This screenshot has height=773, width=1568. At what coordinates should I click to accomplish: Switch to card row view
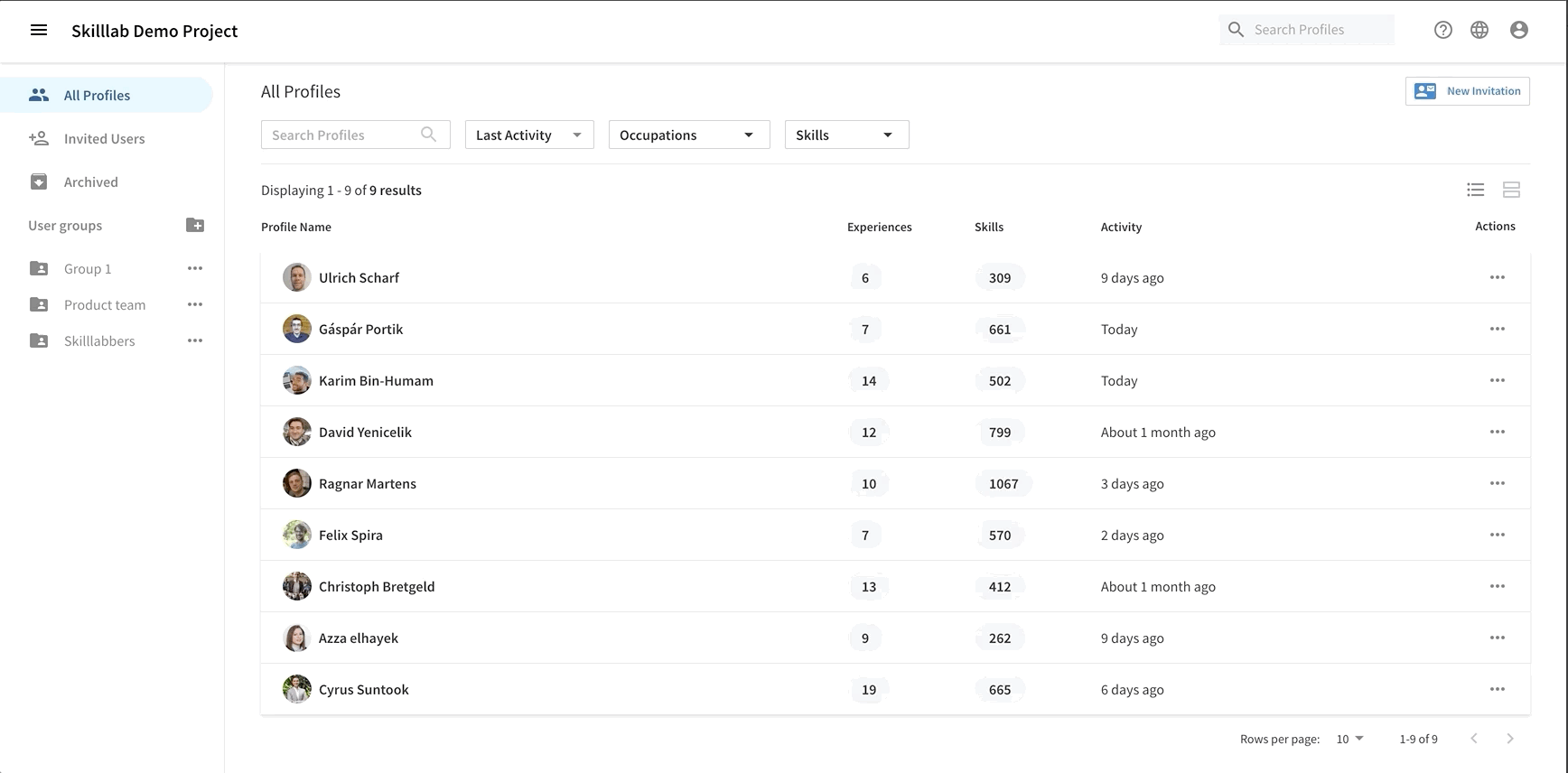[1512, 190]
